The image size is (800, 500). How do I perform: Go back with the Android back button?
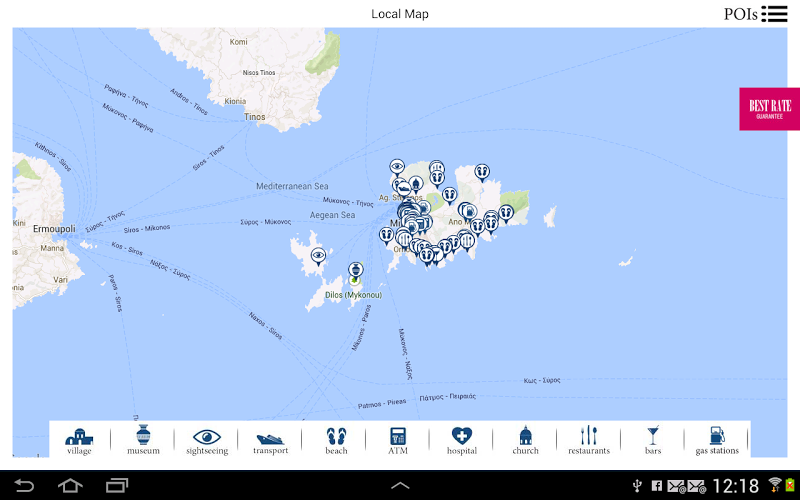click(23, 485)
